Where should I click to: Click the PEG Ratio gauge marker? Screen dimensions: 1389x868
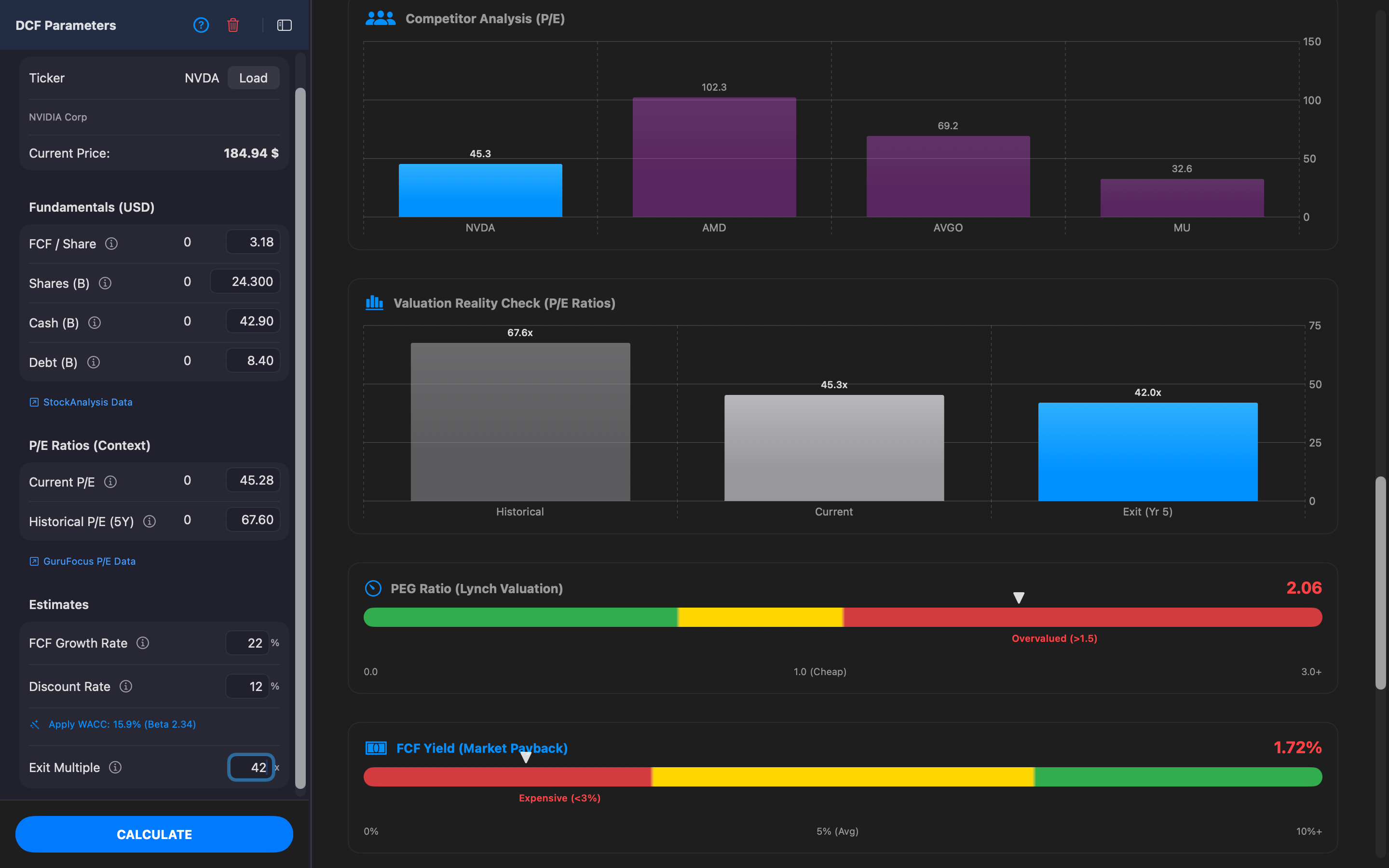(1018, 598)
